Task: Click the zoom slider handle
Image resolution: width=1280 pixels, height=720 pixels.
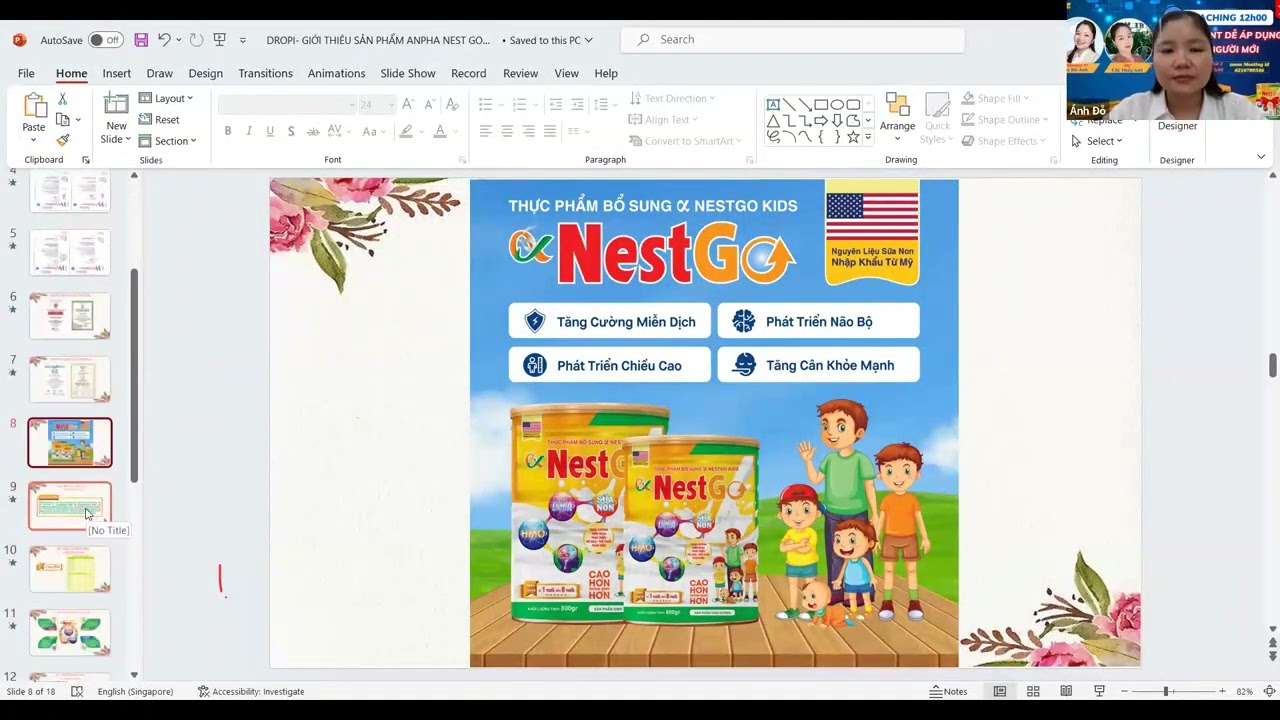Action: point(1165,691)
